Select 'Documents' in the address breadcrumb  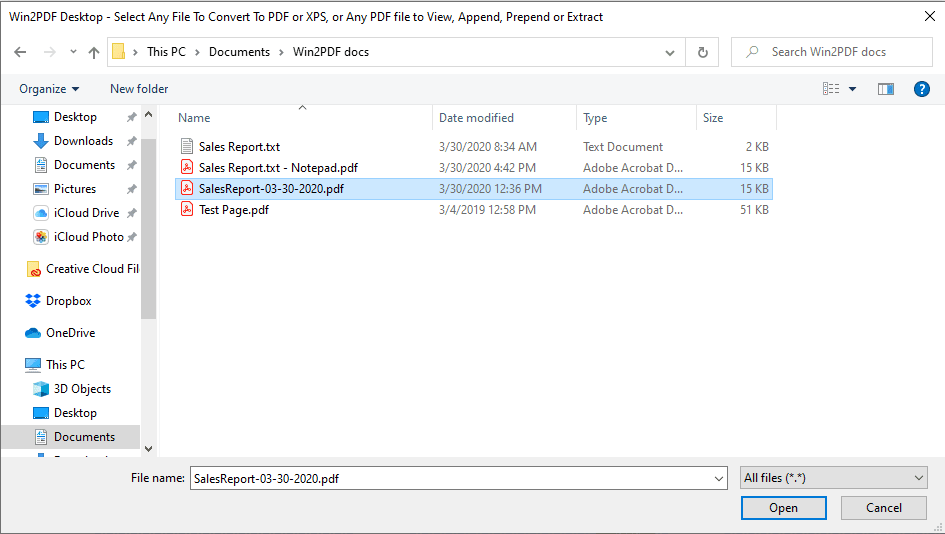point(239,52)
